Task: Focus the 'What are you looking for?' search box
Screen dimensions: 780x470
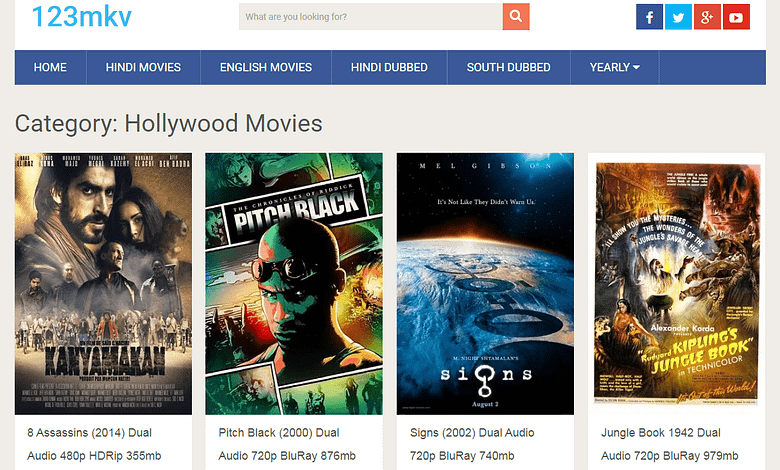Action: tap(371, 16)
